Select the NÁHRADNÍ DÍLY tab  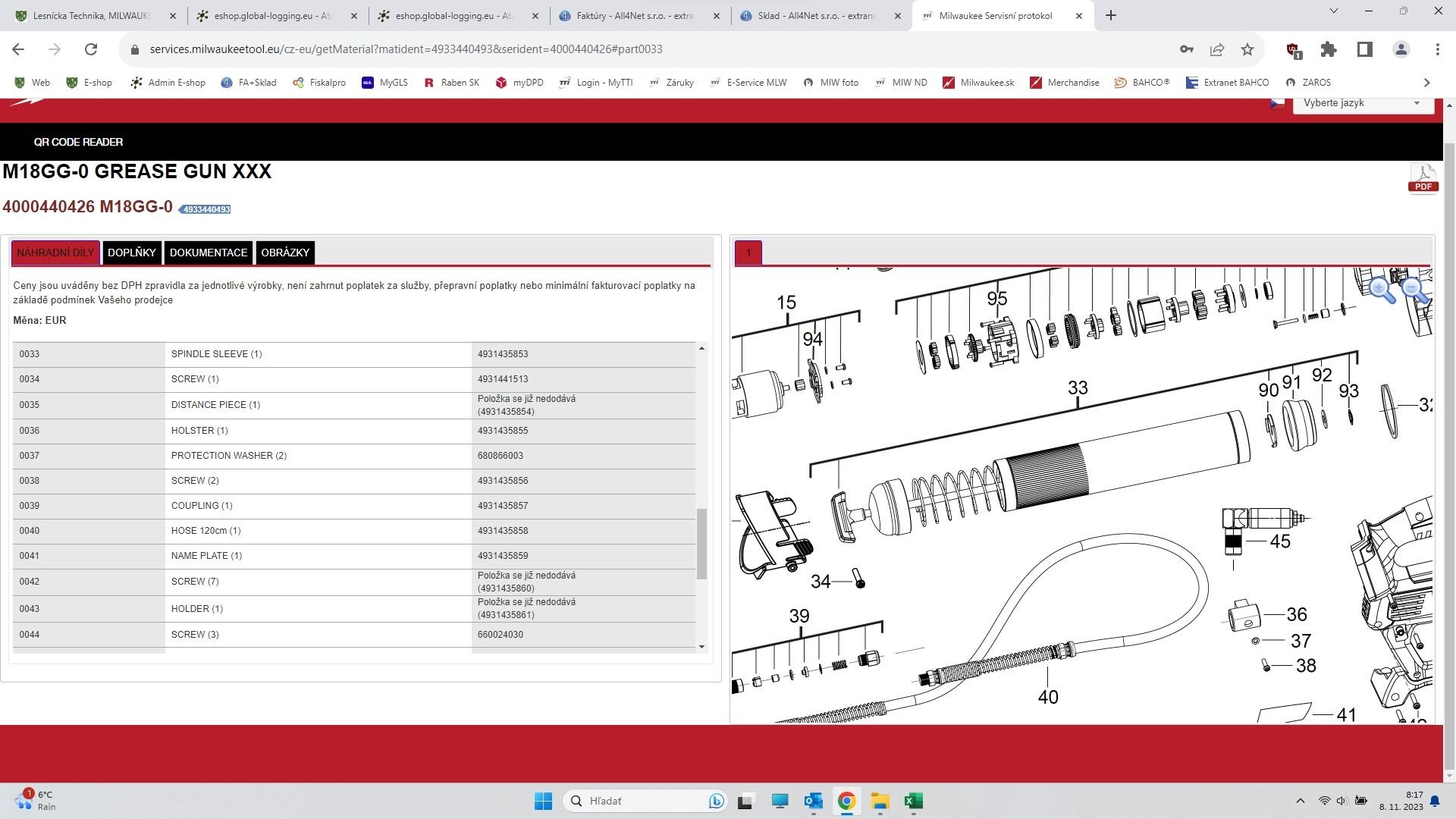click(x=55, y=253)
